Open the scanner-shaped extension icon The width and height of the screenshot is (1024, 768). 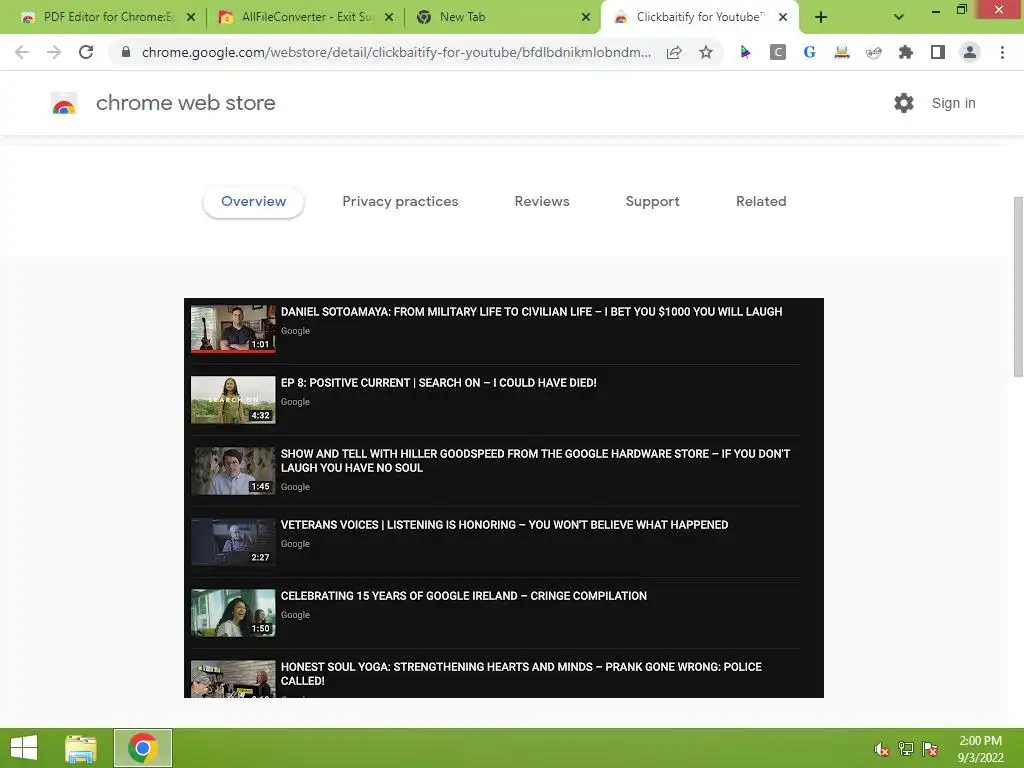point(842,52)
